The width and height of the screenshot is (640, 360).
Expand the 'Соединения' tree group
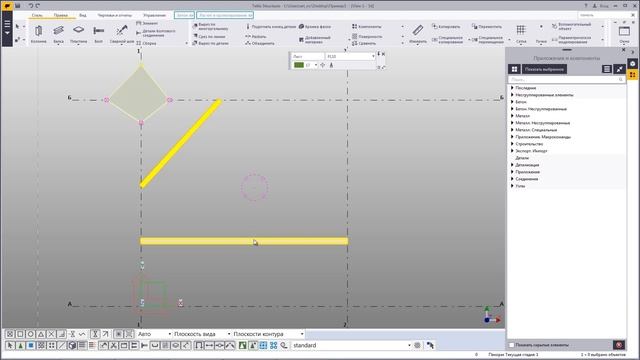pos(512,179)
